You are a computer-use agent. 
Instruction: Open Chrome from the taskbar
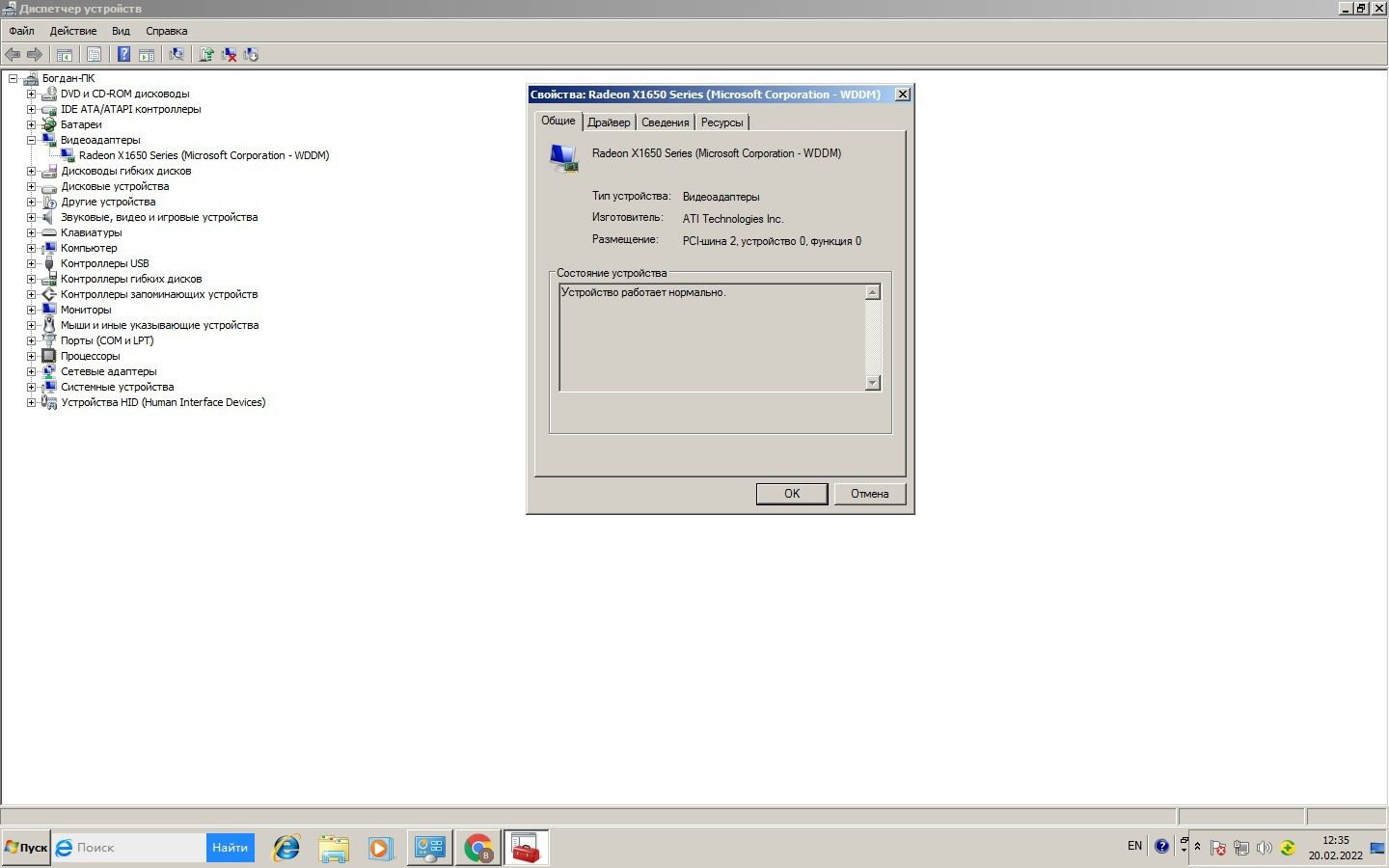pos(478,849)
